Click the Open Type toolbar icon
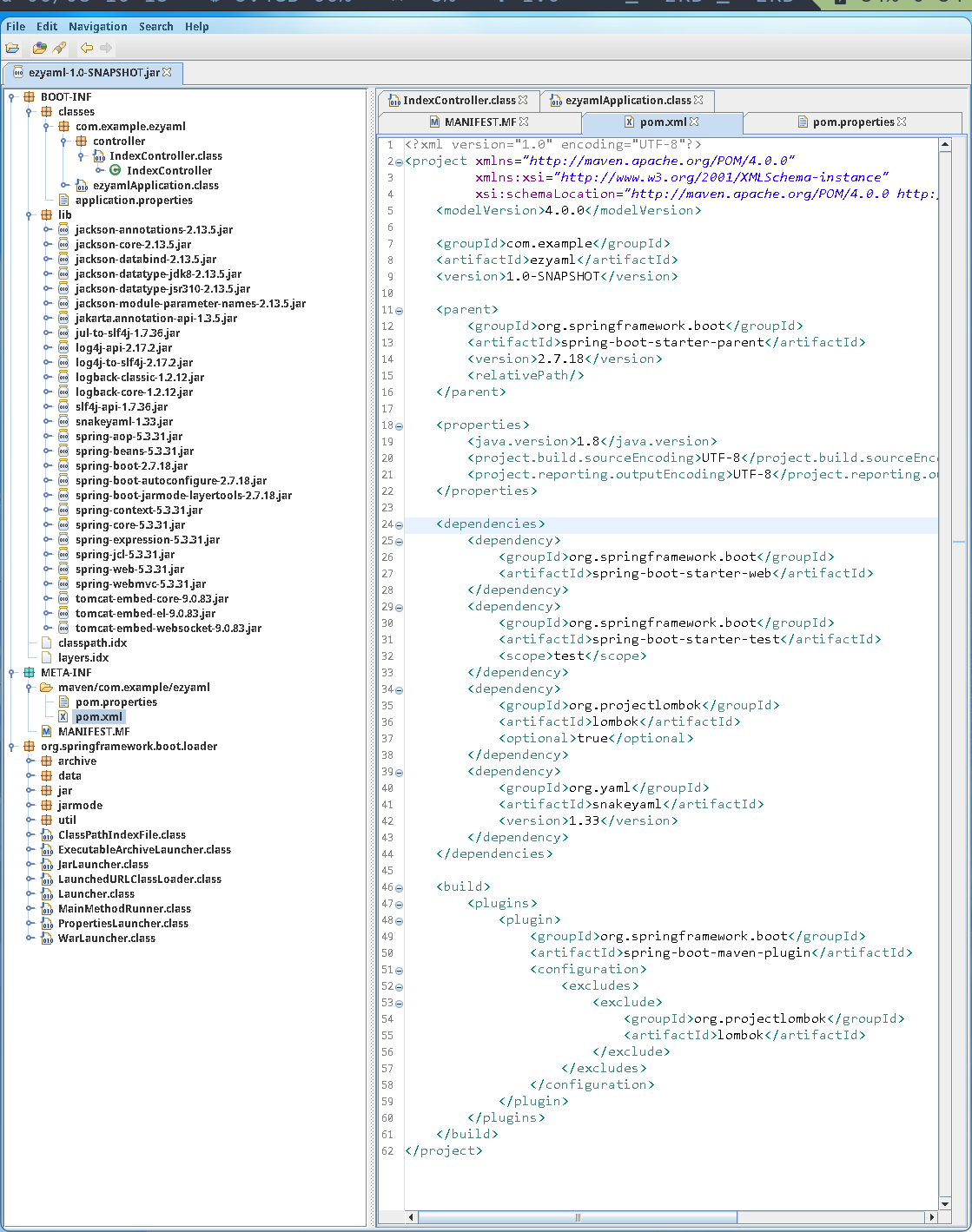 click(x=40, y=48)
